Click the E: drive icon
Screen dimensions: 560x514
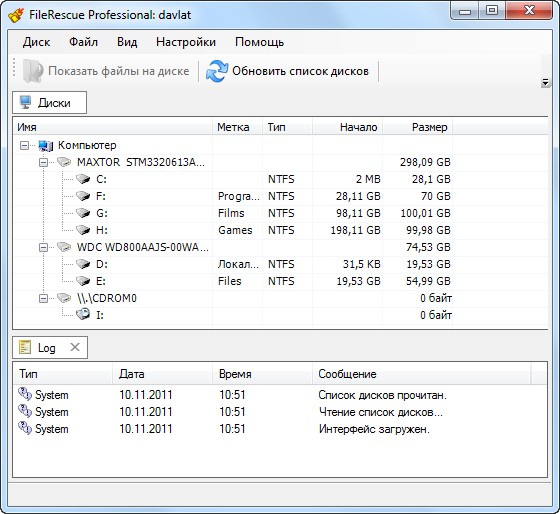click(83, 281)
